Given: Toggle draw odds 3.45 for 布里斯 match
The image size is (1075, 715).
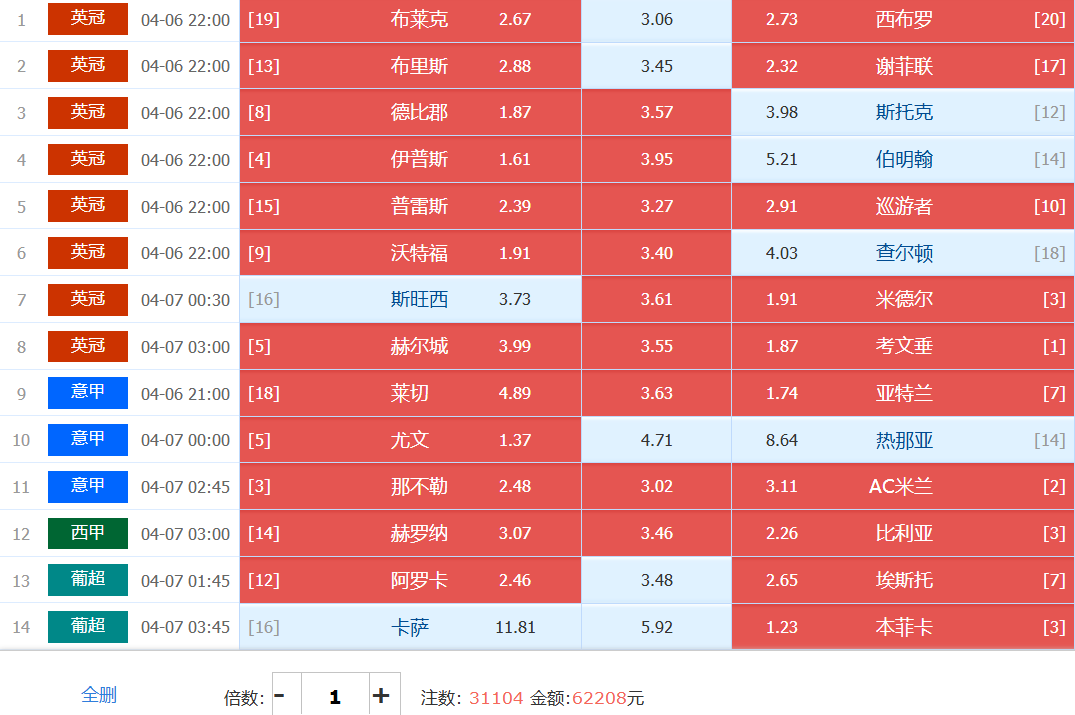Looking at the screenshot, I should (x=656, y=66).
